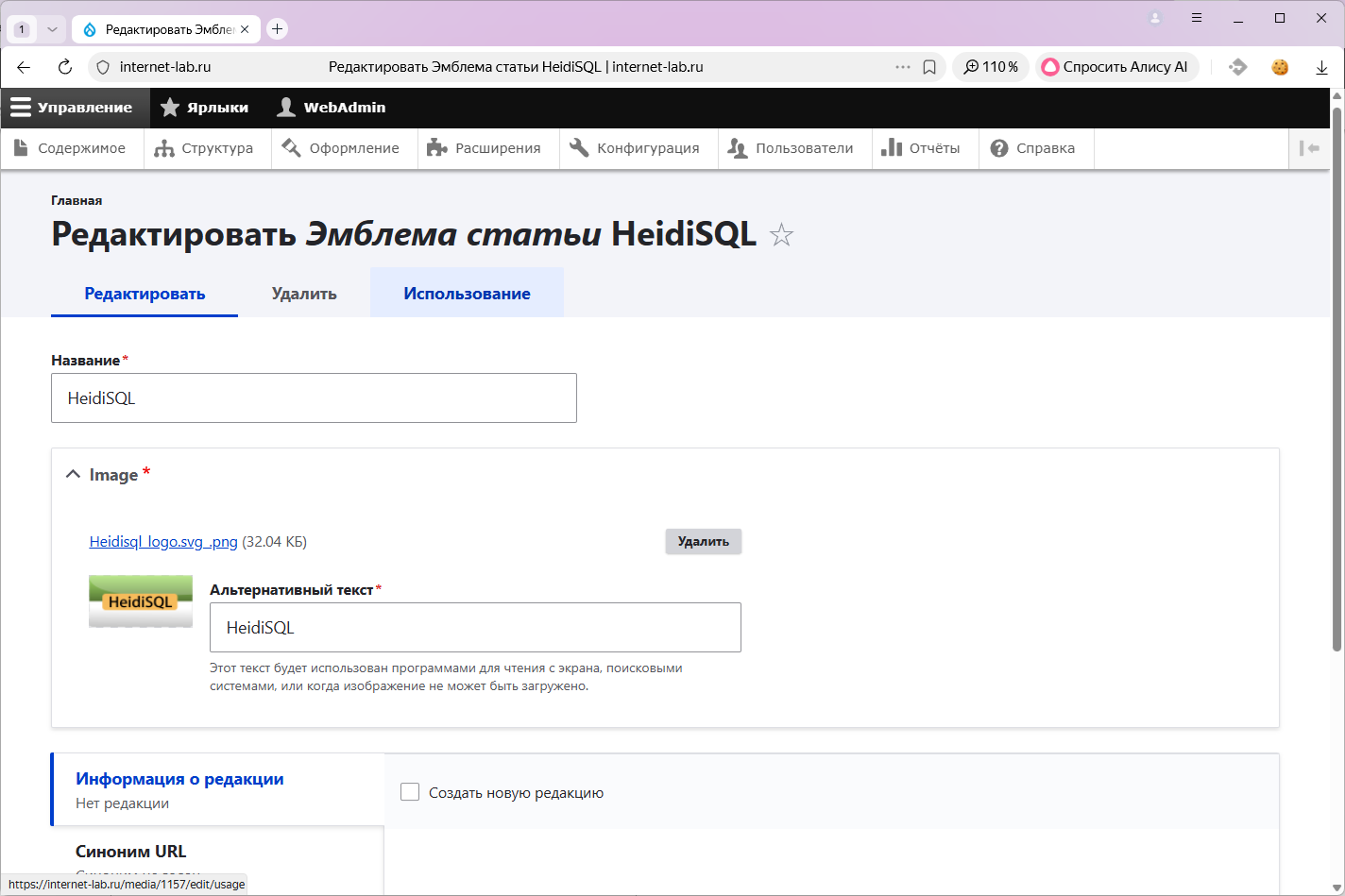Click the cookie extension icon

click(1279, 67)
